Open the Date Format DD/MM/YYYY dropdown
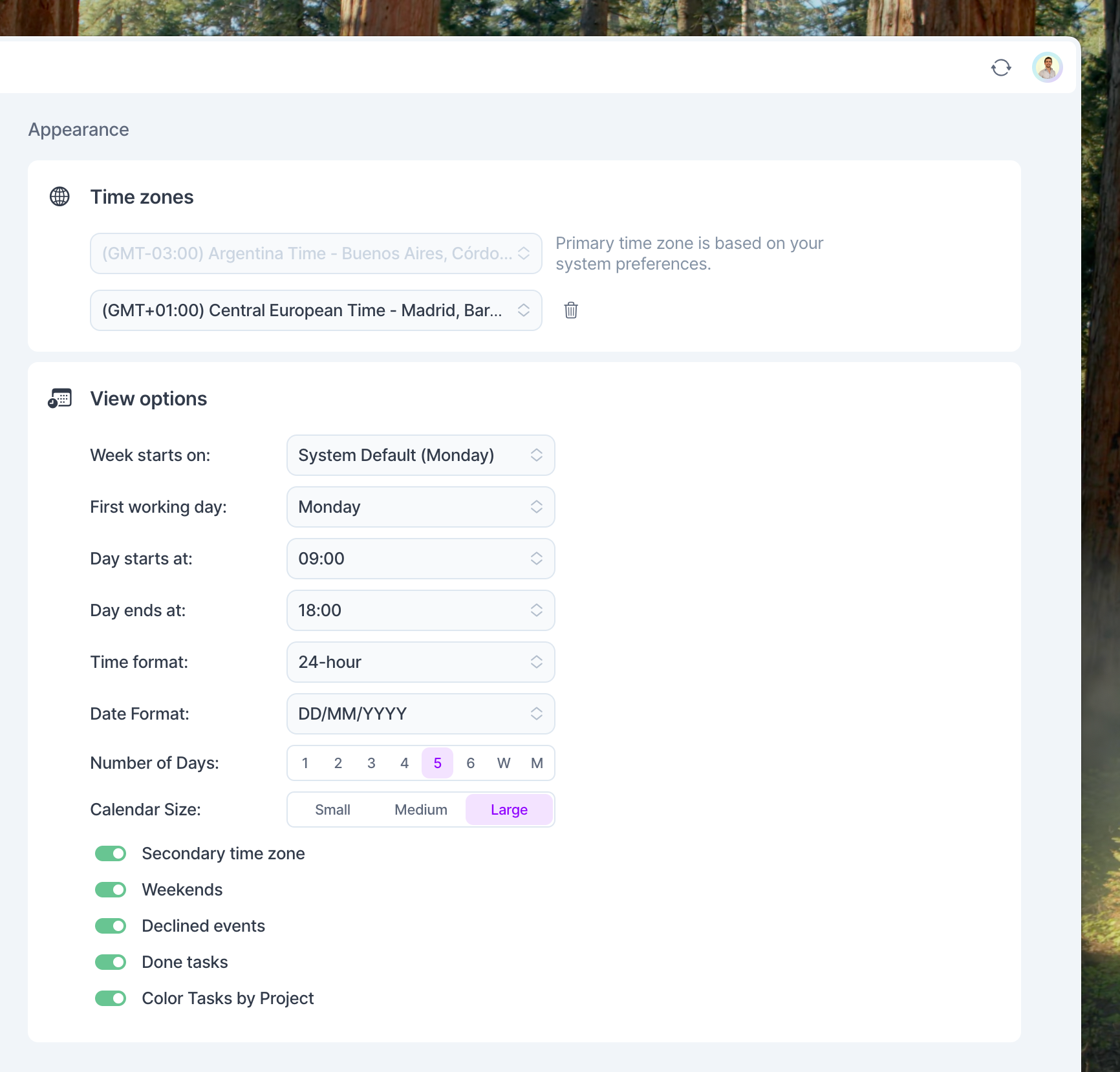The width and height of the screenshot is (1120, 1072). click(421, 714)
